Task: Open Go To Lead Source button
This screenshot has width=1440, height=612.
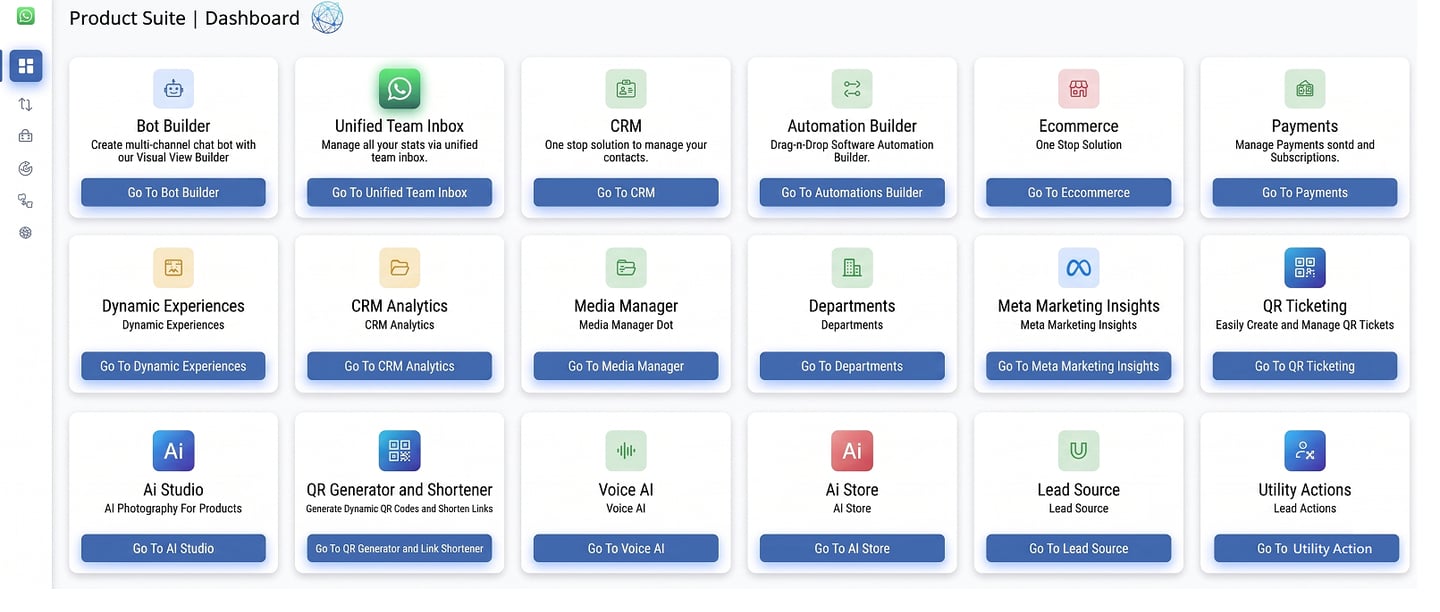Action: click(x=1078, y=548)
